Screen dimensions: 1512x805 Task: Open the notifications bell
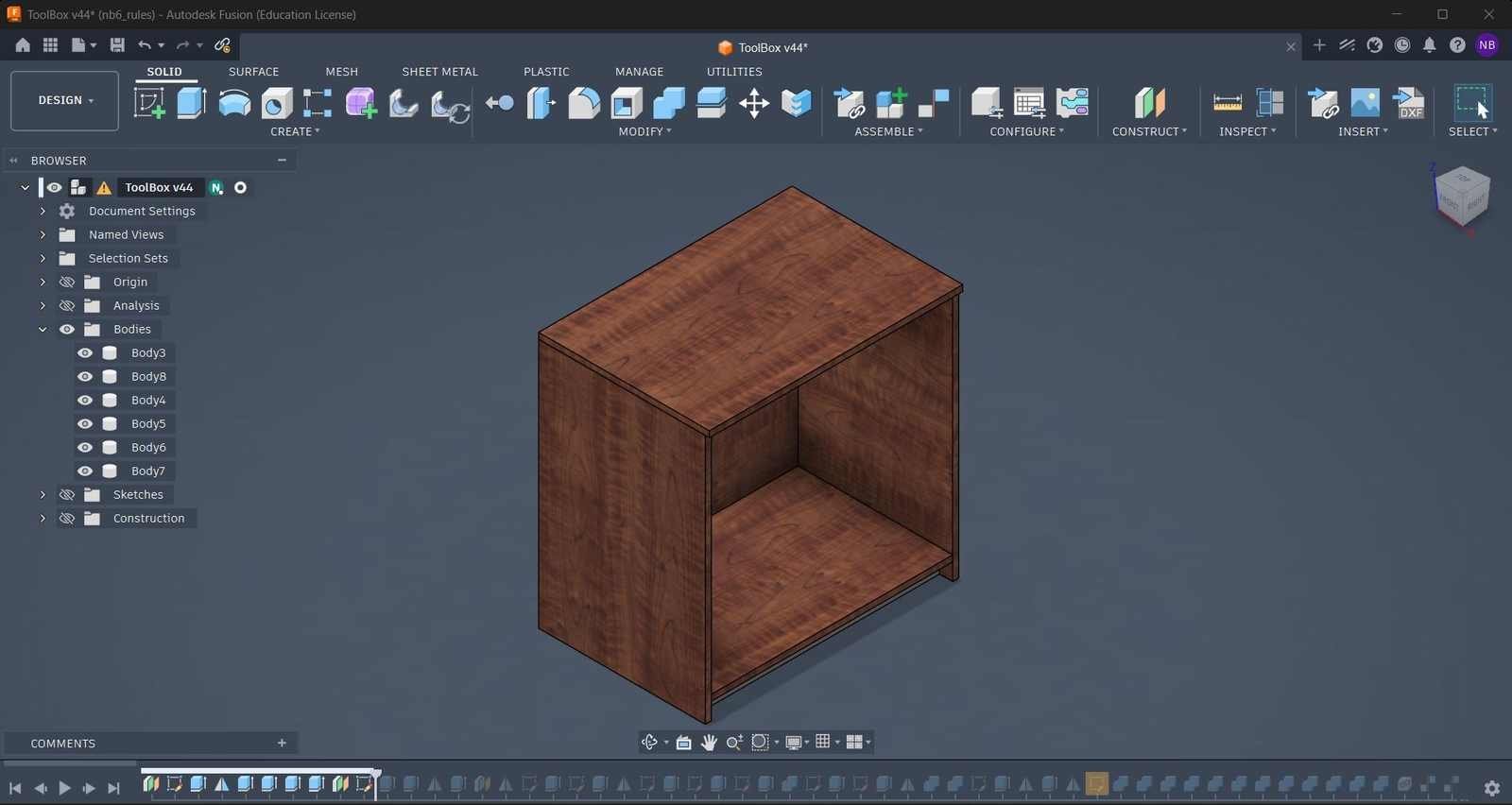point(1430,44)
